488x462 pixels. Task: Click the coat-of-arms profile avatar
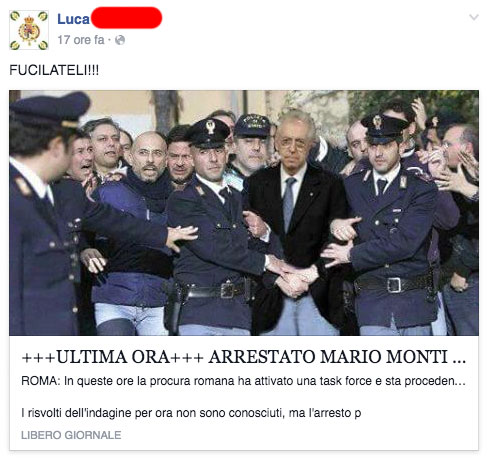[x=29, y=30]
